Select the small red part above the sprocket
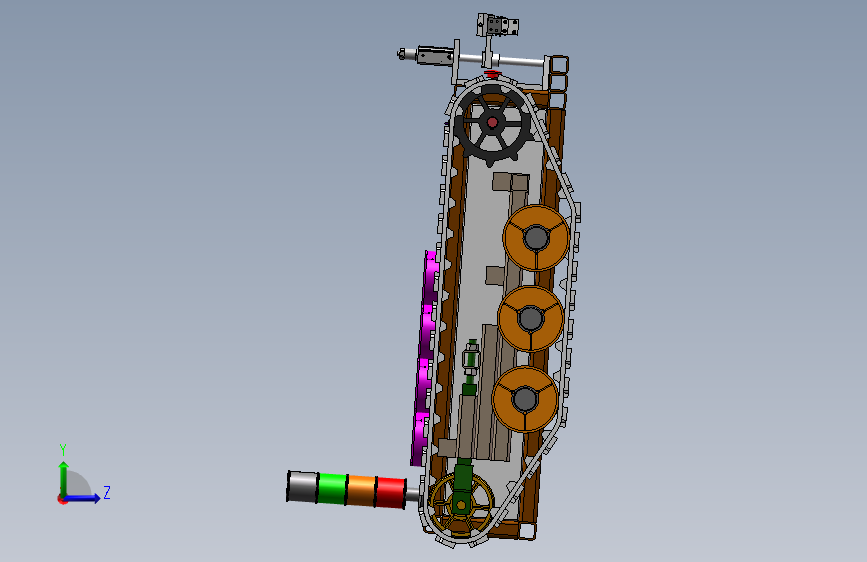Image resolution: width=867 pixels, height=562 pixels. coord(493,74)
